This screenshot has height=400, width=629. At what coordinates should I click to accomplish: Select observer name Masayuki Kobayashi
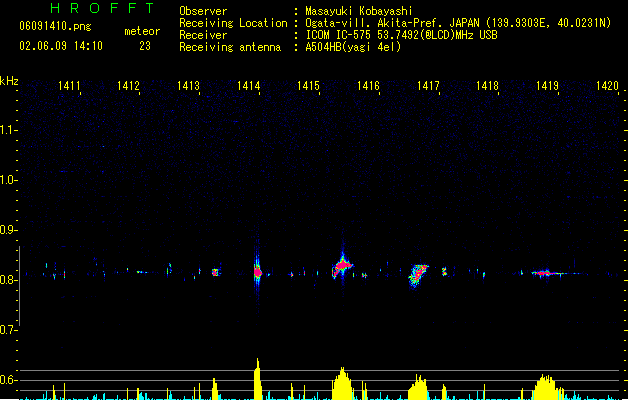coord(359,11)
